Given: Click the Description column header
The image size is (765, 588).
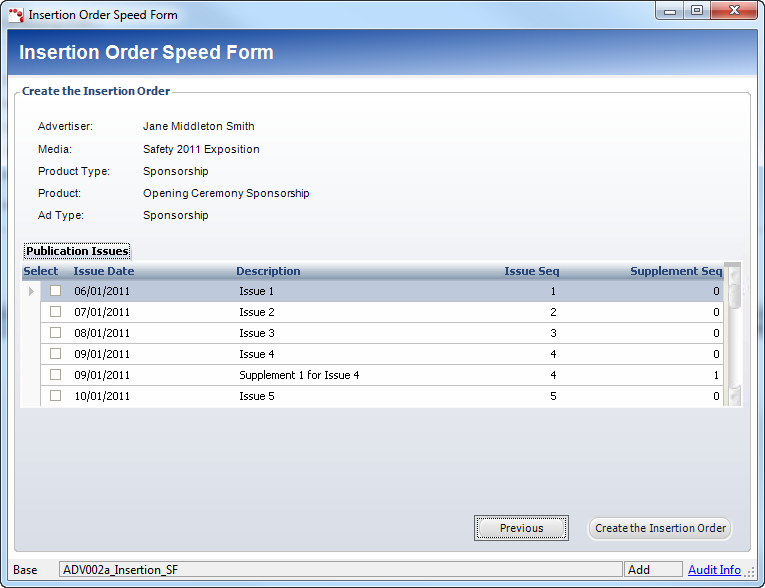Looking at the screenshot, I should coord(268,271).
